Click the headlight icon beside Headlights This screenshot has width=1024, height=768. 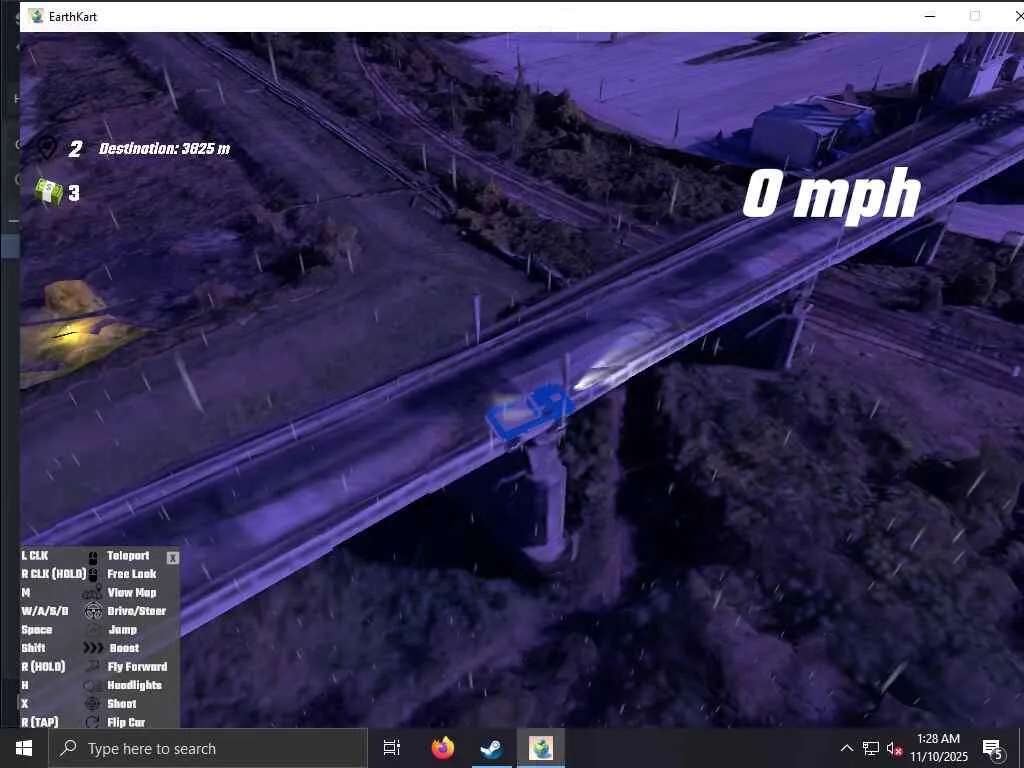click(93, 686)
